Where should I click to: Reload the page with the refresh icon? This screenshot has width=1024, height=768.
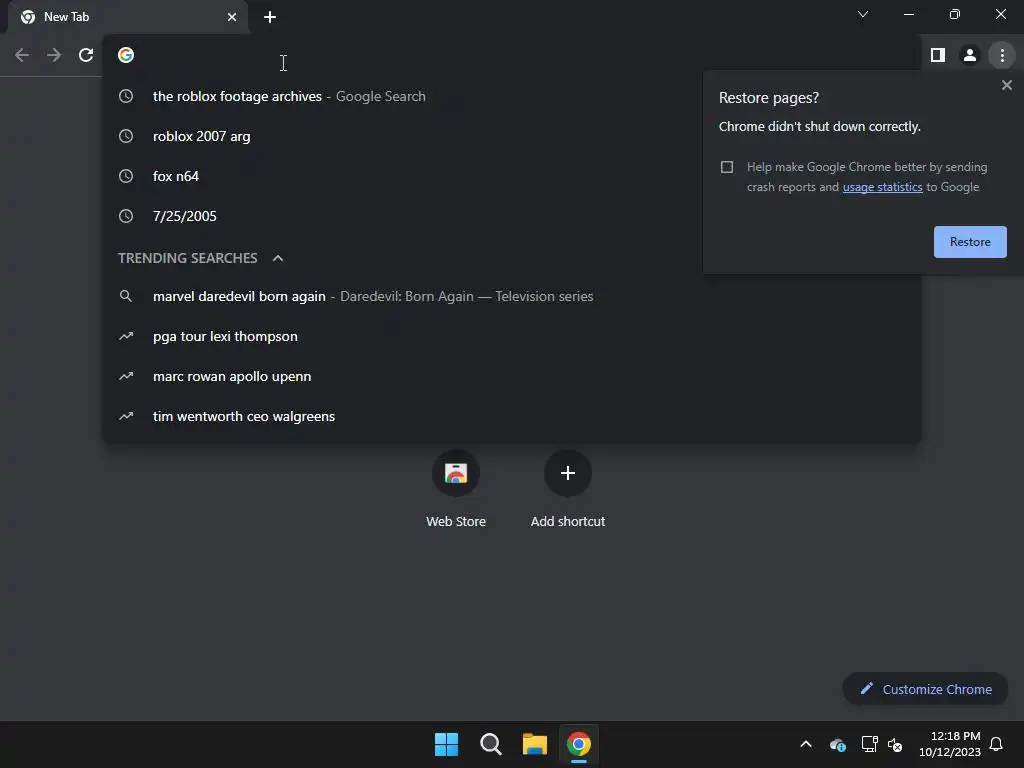tap(86, 55)
